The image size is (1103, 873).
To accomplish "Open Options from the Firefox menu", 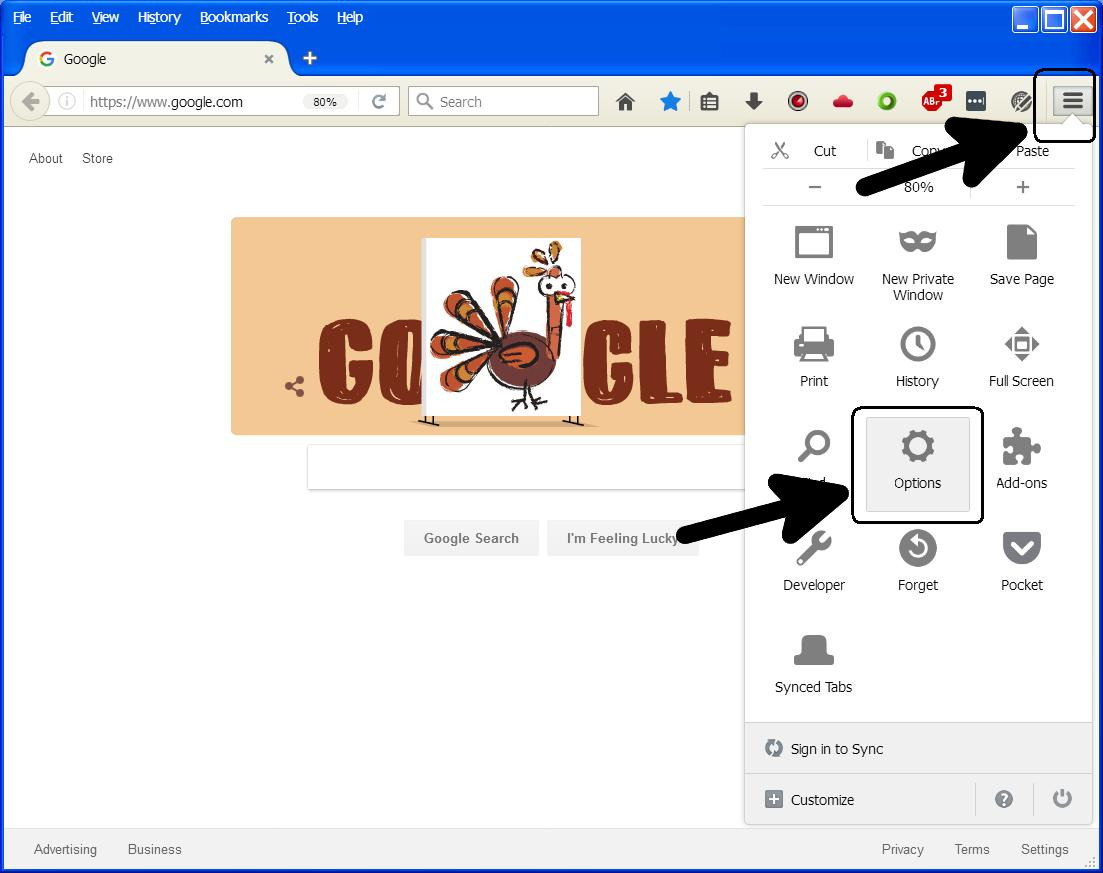I will [917, 463].
